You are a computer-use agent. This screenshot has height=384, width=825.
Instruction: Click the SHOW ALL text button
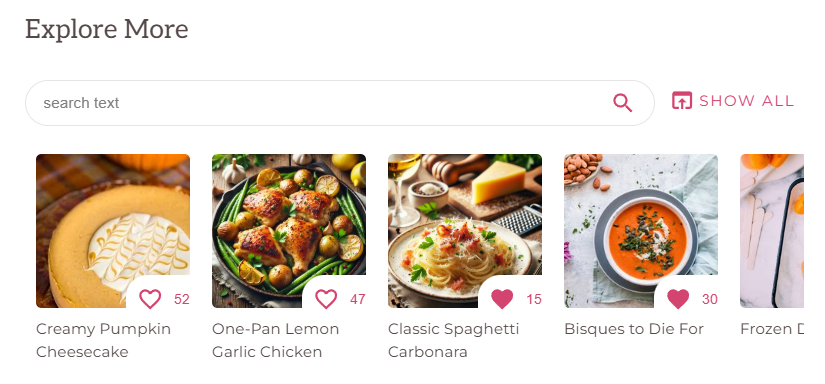pyautogui.click(x=746, y=100)
